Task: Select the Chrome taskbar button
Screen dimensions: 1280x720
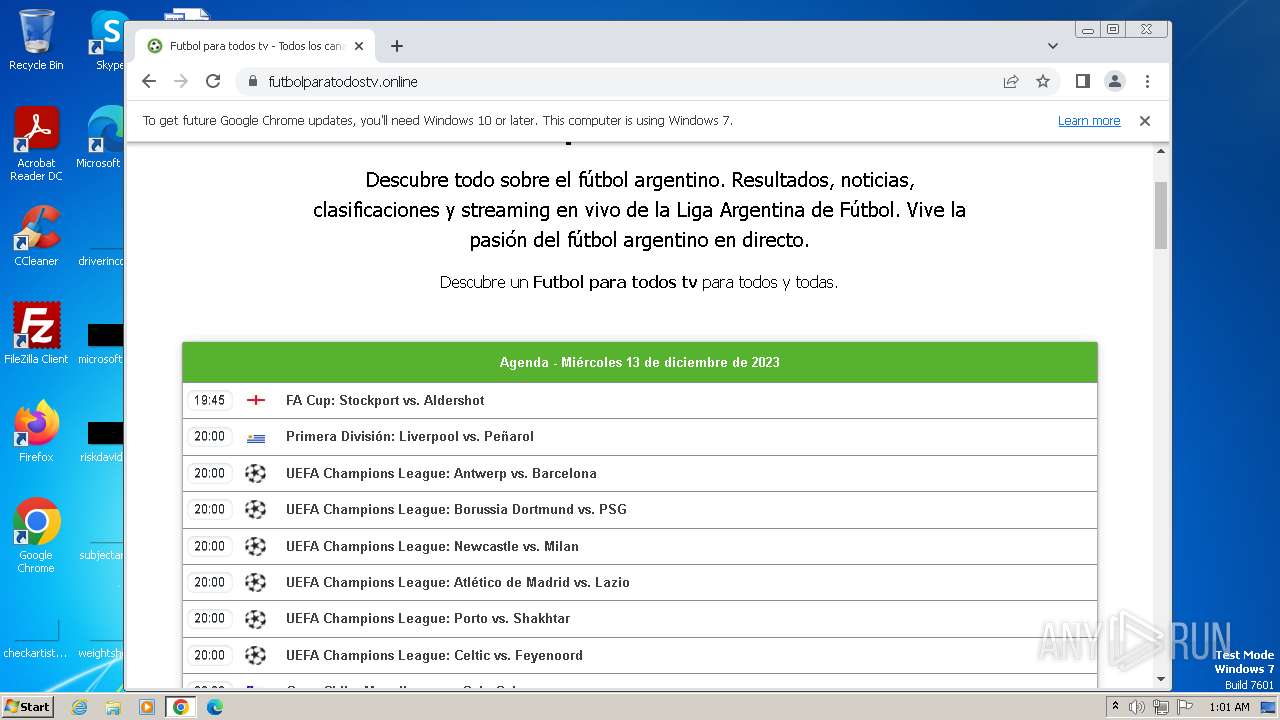Action: click(180, 707)
